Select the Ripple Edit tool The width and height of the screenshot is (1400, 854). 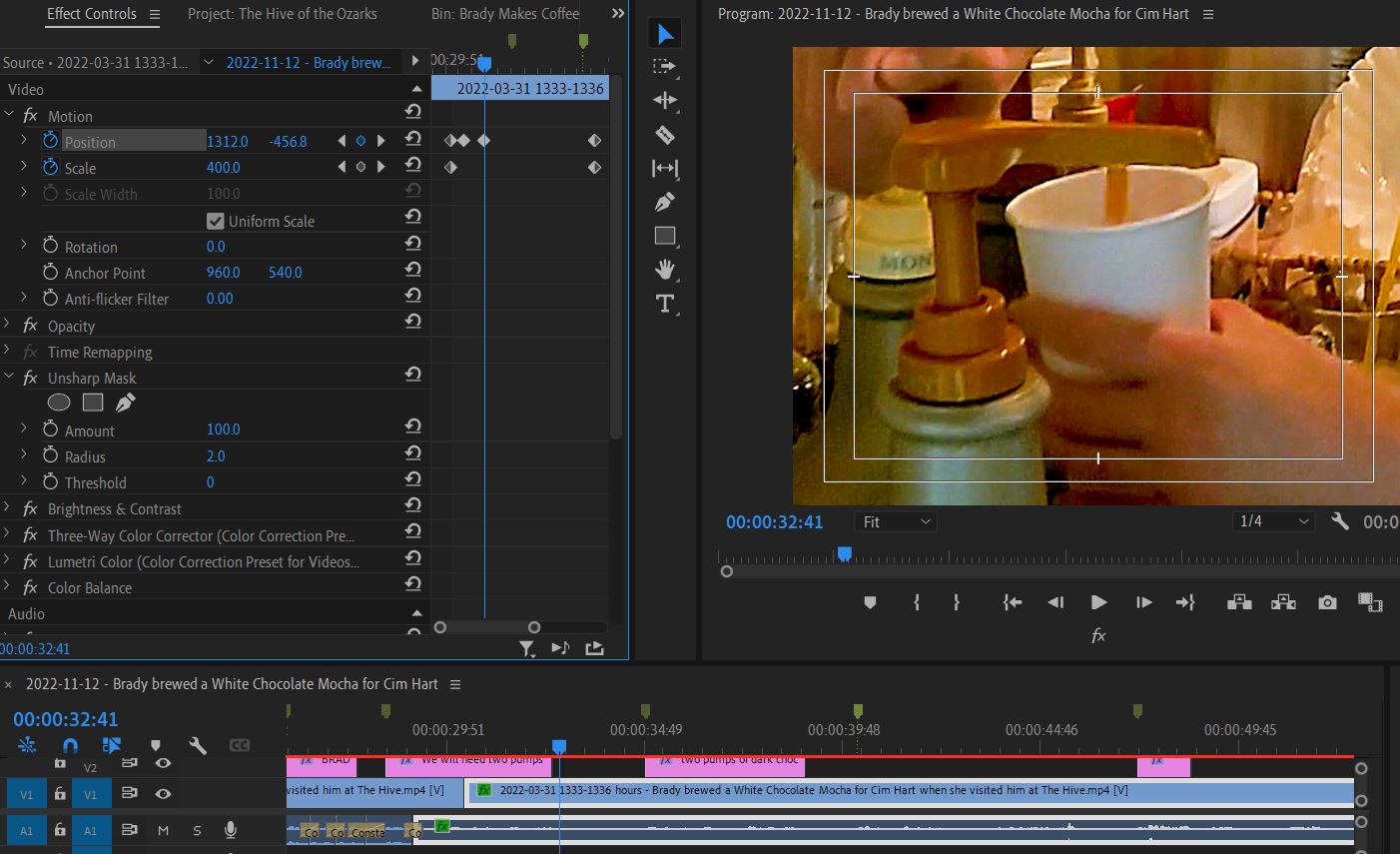point(665,101)
